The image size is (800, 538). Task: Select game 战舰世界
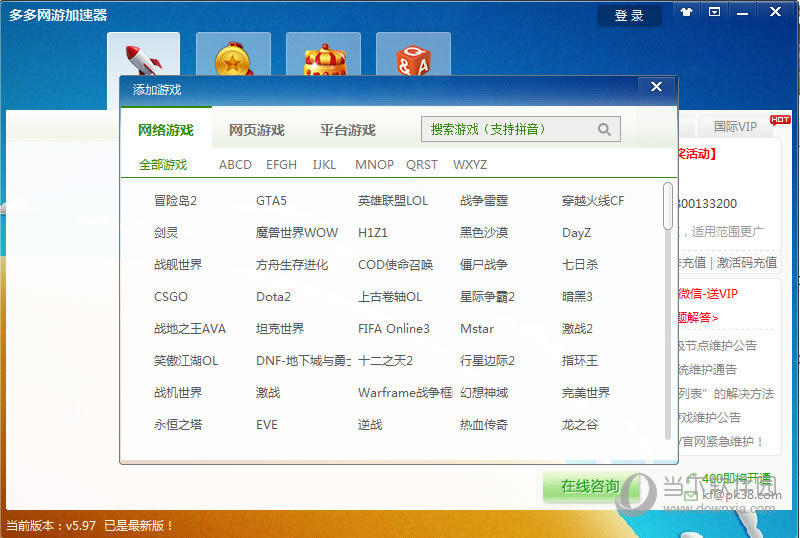[178, 264]
